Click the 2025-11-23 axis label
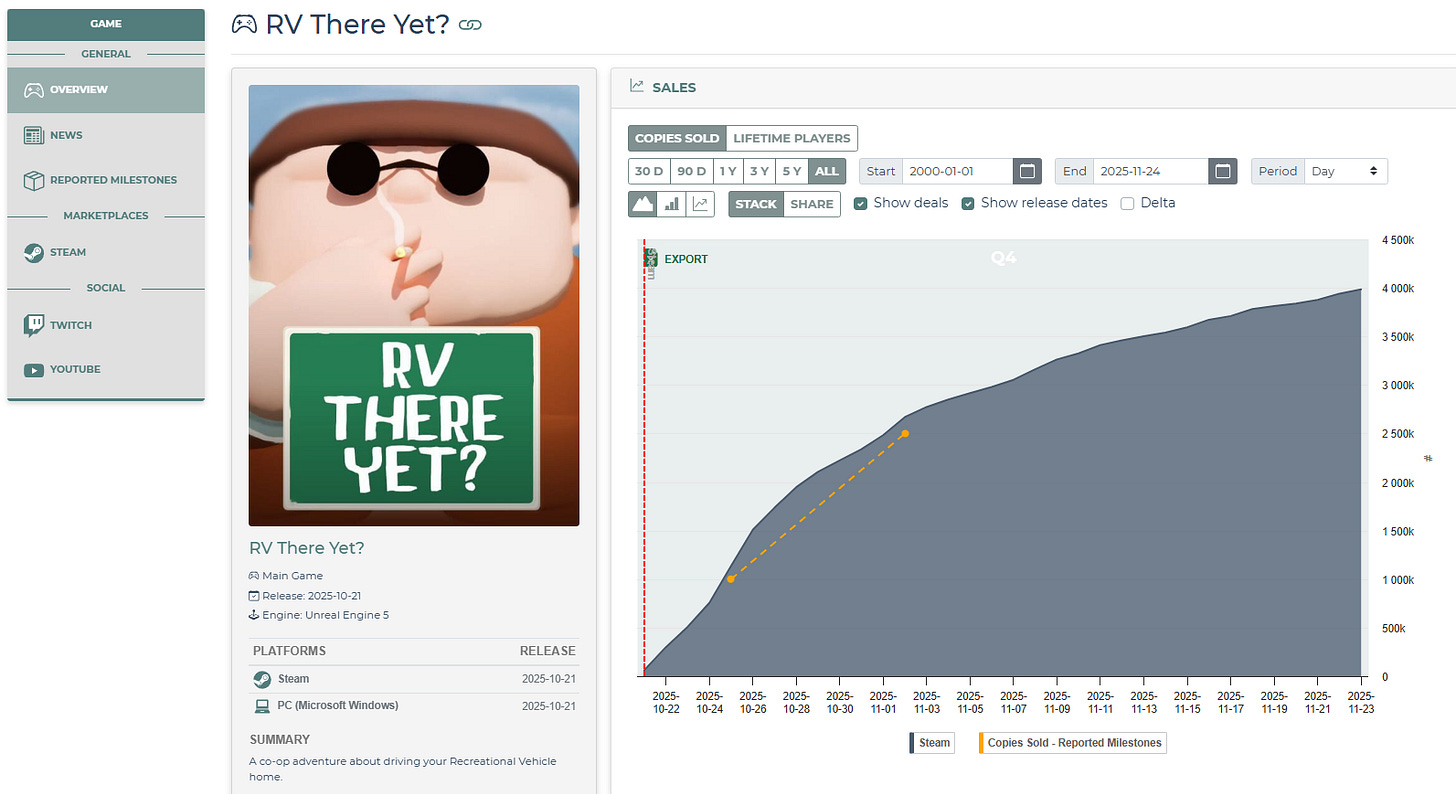The height and width of the screenshot is (794, 1456). click(x=1361, y=702)
